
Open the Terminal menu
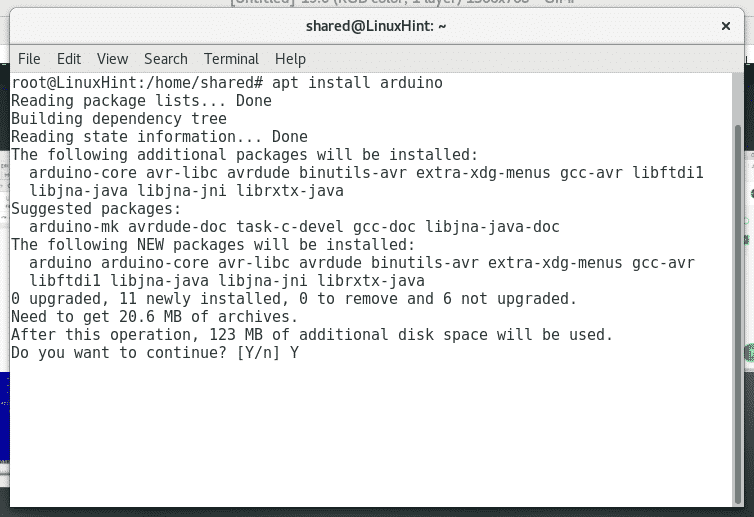coord(231,59)
